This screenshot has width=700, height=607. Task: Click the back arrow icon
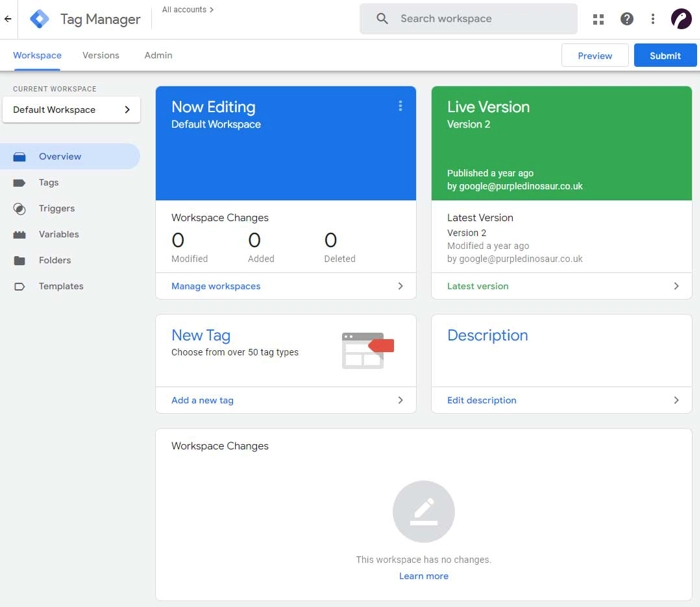(9, 19)
